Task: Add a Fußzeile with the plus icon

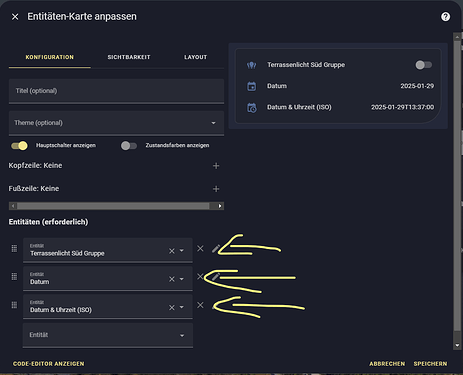Action: pos(216,189)
